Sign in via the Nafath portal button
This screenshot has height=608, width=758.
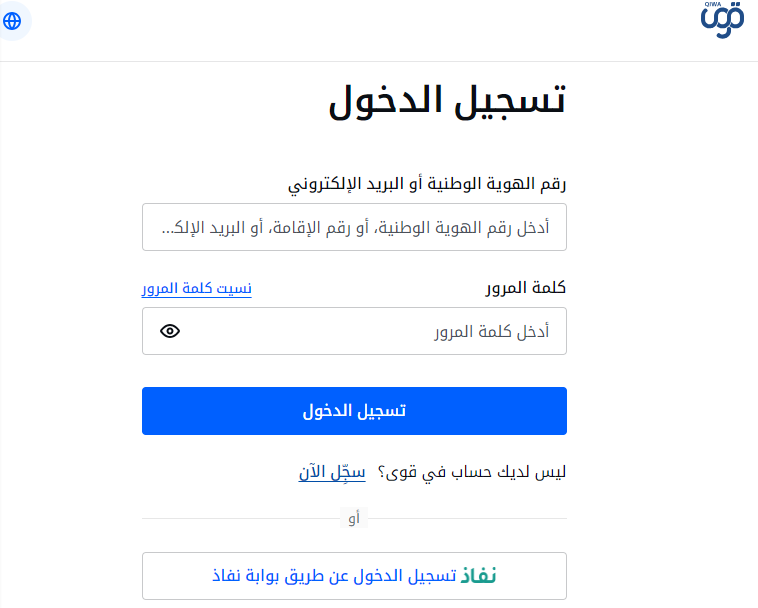[x=354, y=576]
